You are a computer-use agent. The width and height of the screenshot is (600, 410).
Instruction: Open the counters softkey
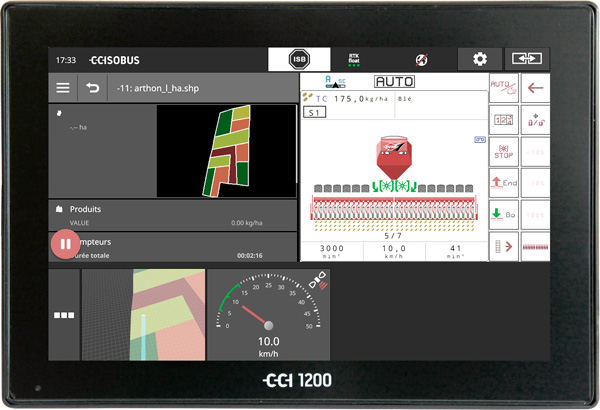[505, 120]
